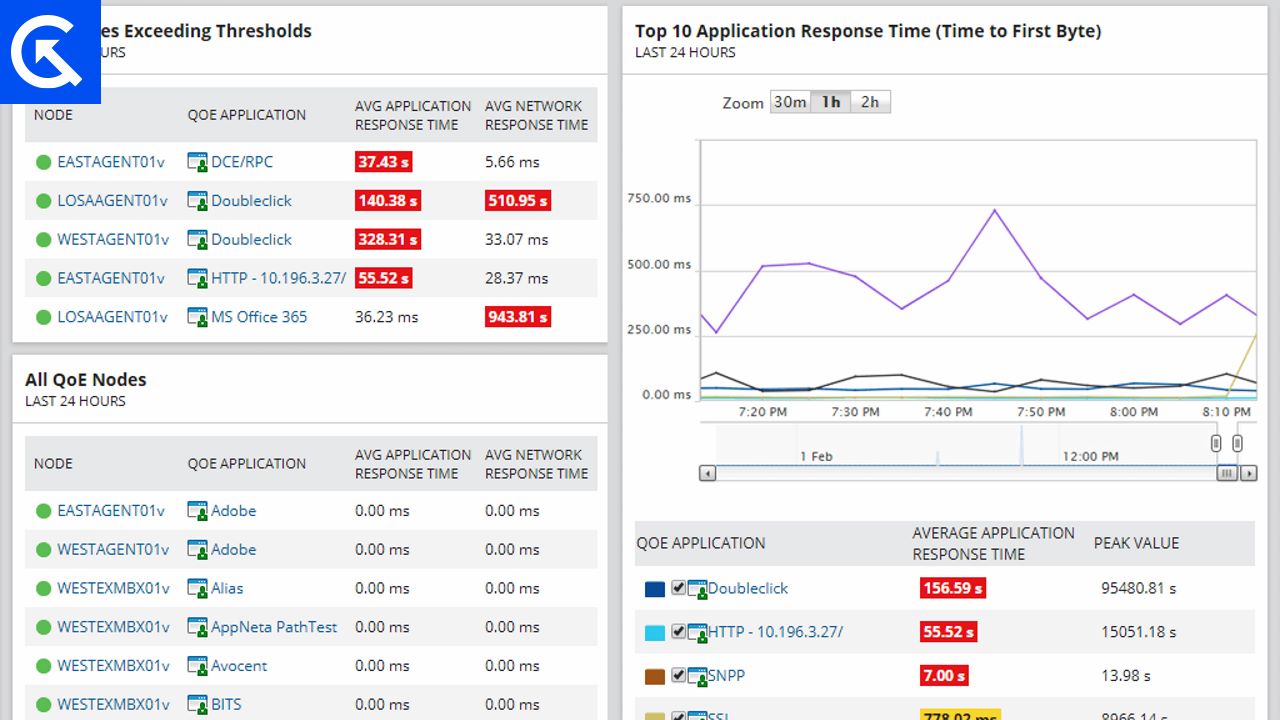The height and width of the screenshot is (720, 1280).
Task: Click the red 510.95 s network response value
Action: (x=518, y=201)
